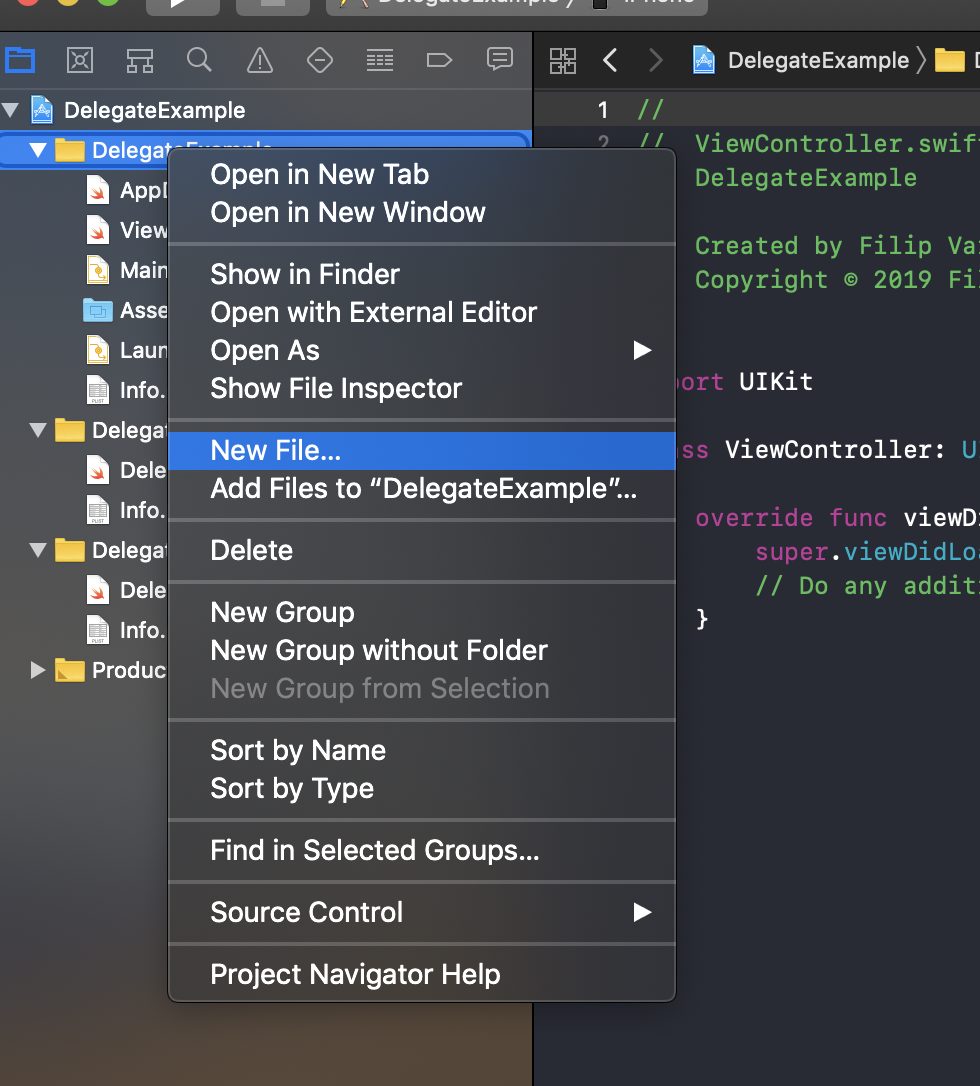980x1086 pixels.
Task: Click the Assets catalog folder icon
Action: click(98, 310)
